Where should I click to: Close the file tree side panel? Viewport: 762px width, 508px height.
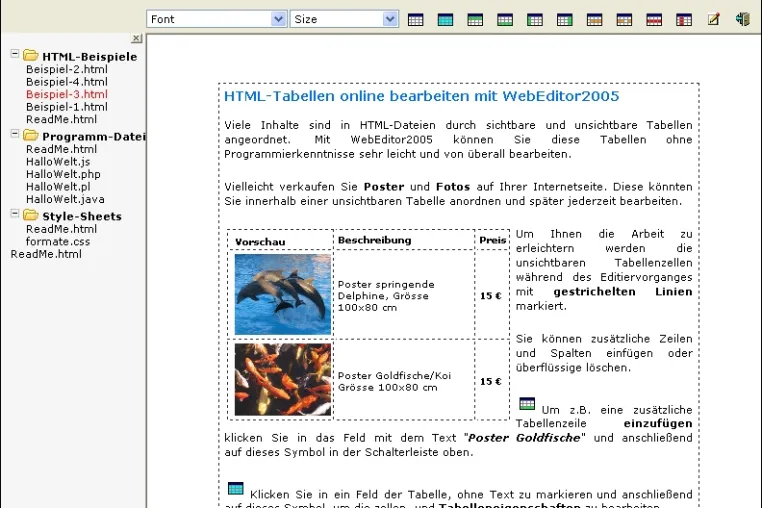pos(137,38)
